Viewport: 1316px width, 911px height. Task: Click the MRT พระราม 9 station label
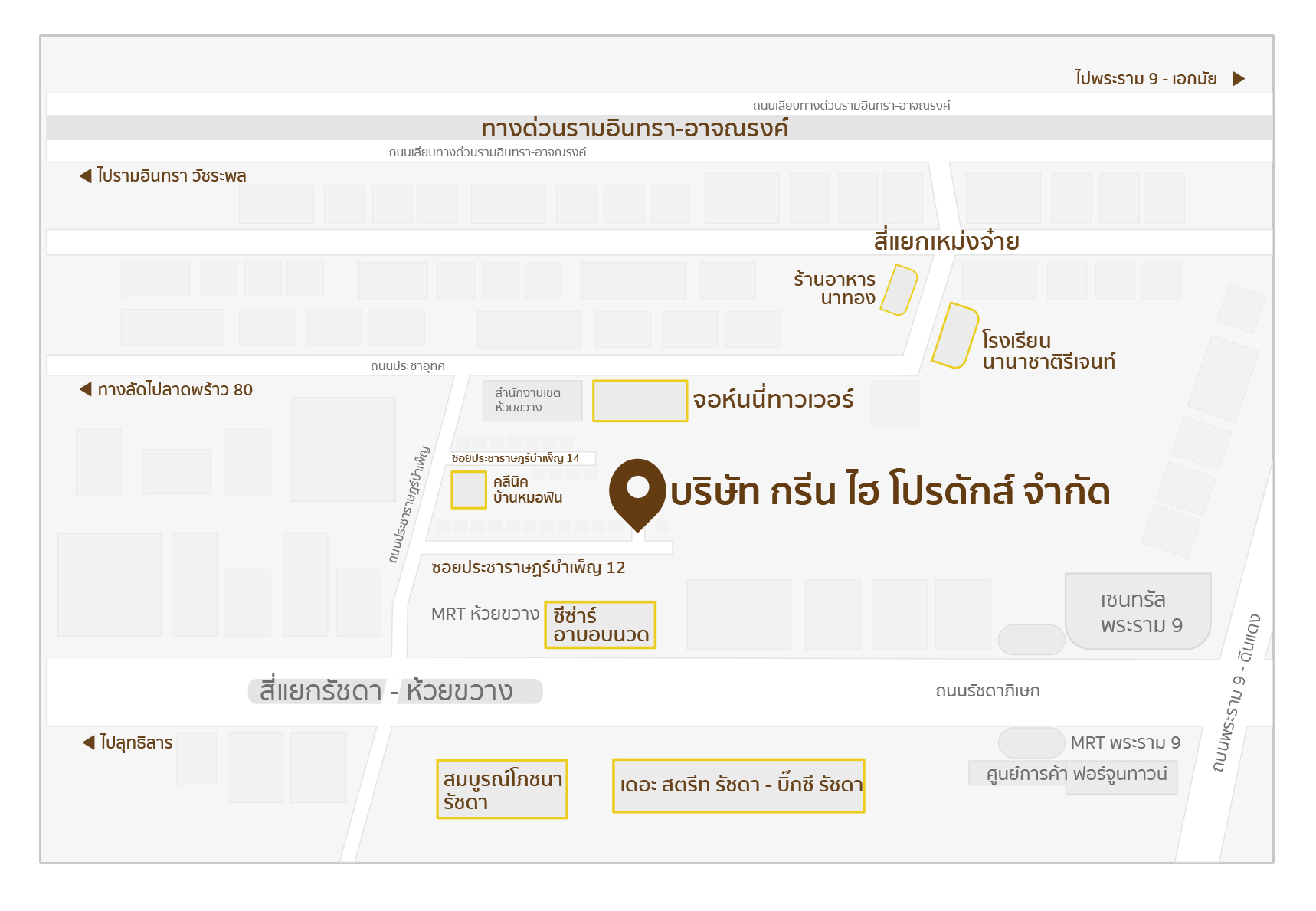tap(1125, 742)
